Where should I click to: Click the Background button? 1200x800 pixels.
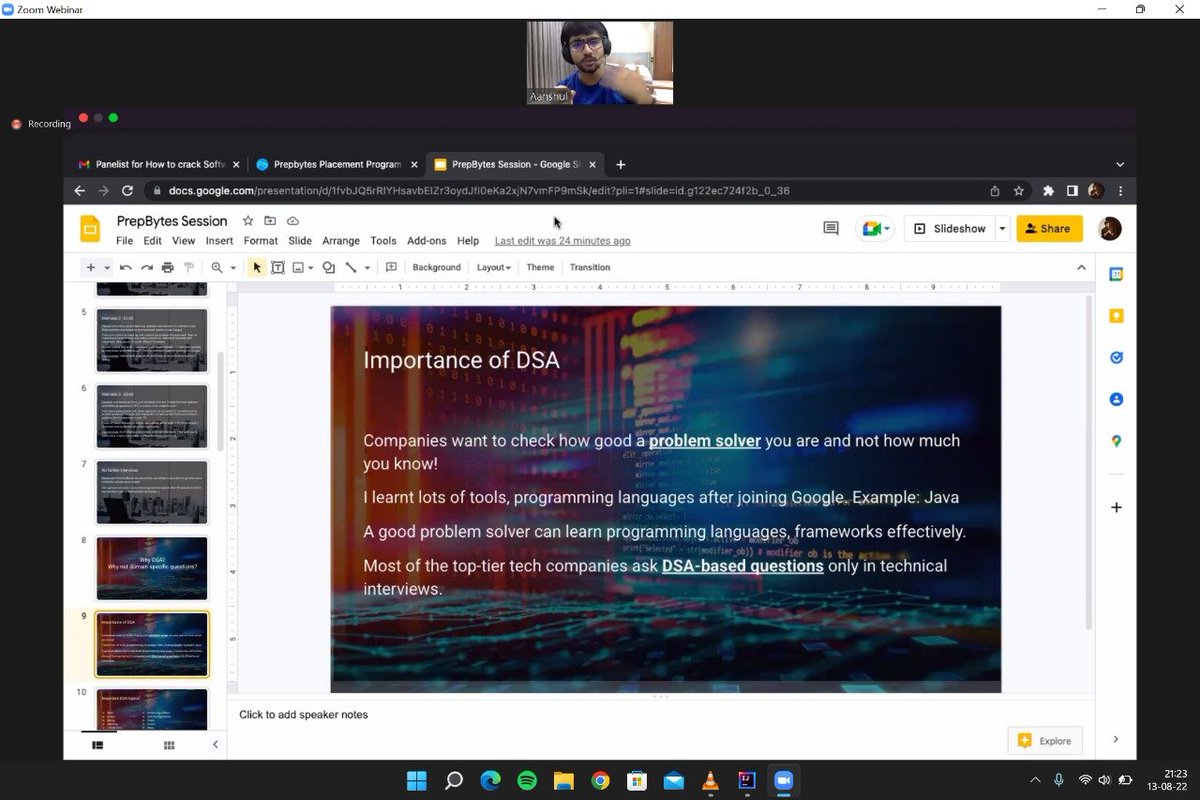click(437, 267)
